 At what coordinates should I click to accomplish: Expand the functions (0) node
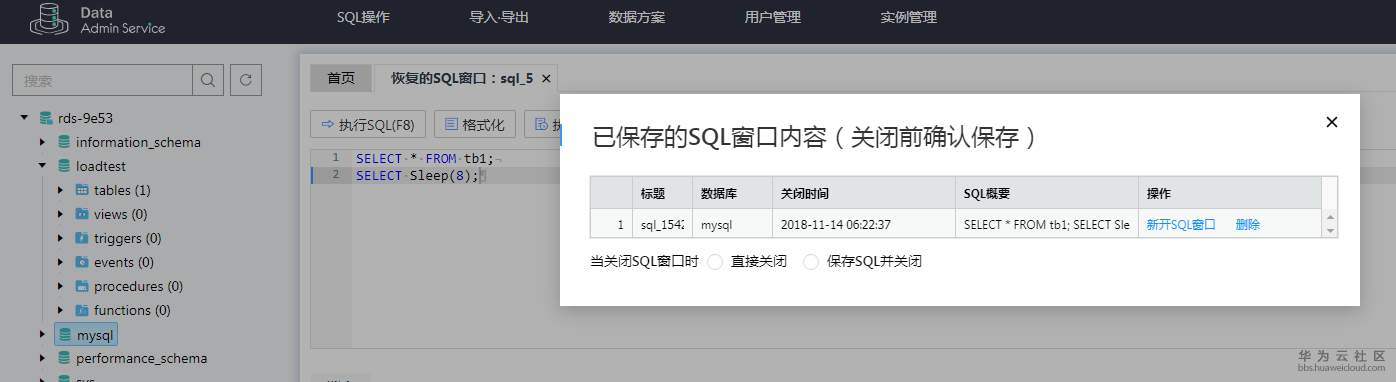point(61,310)
